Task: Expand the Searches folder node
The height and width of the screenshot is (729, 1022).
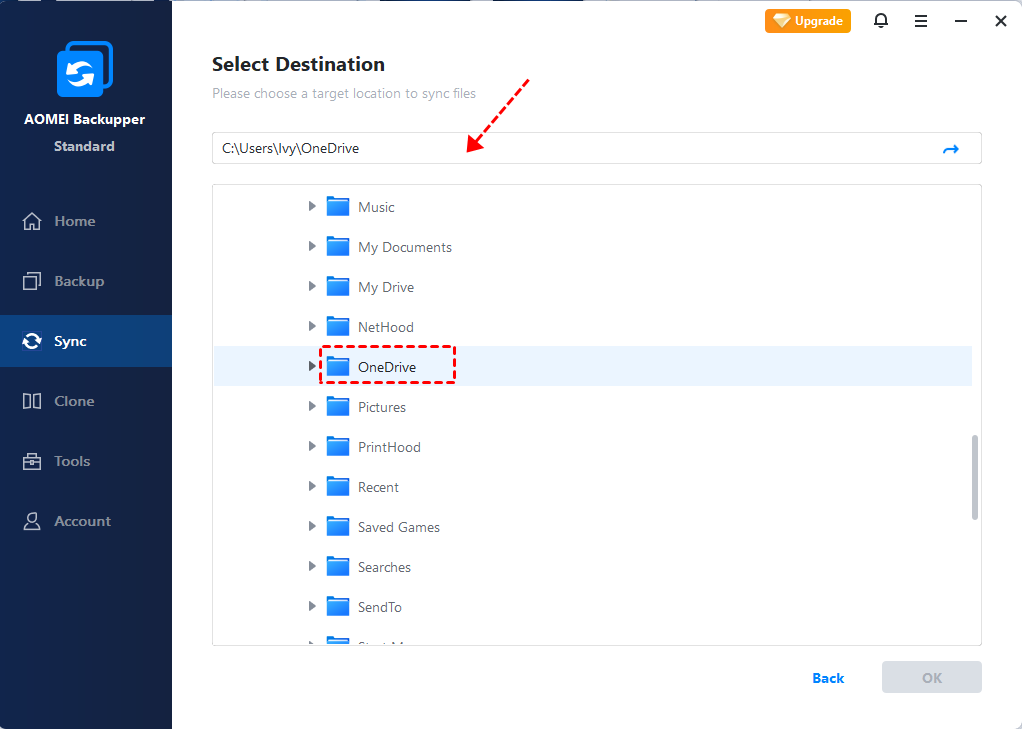Action: pos(312,567)
